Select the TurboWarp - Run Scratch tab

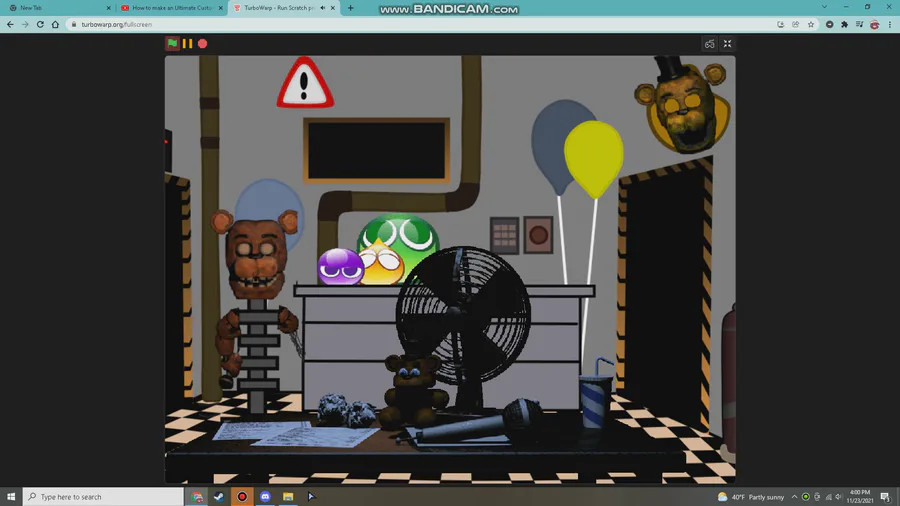click(276, 8)
